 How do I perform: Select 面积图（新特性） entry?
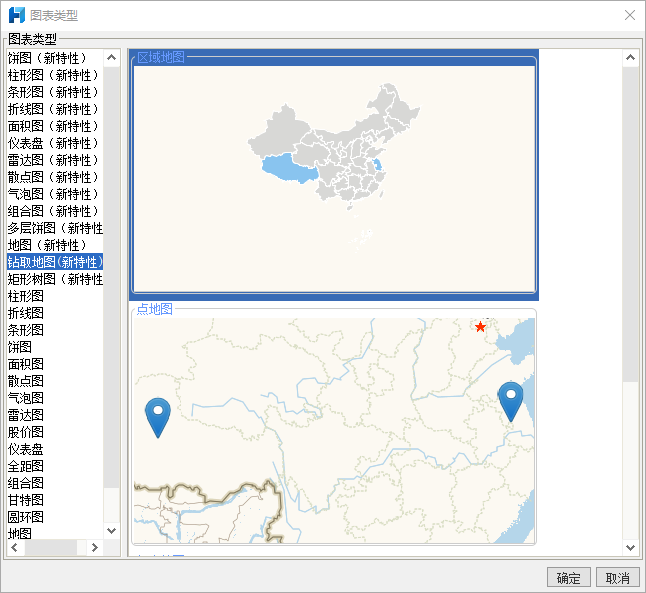point(55,126)
